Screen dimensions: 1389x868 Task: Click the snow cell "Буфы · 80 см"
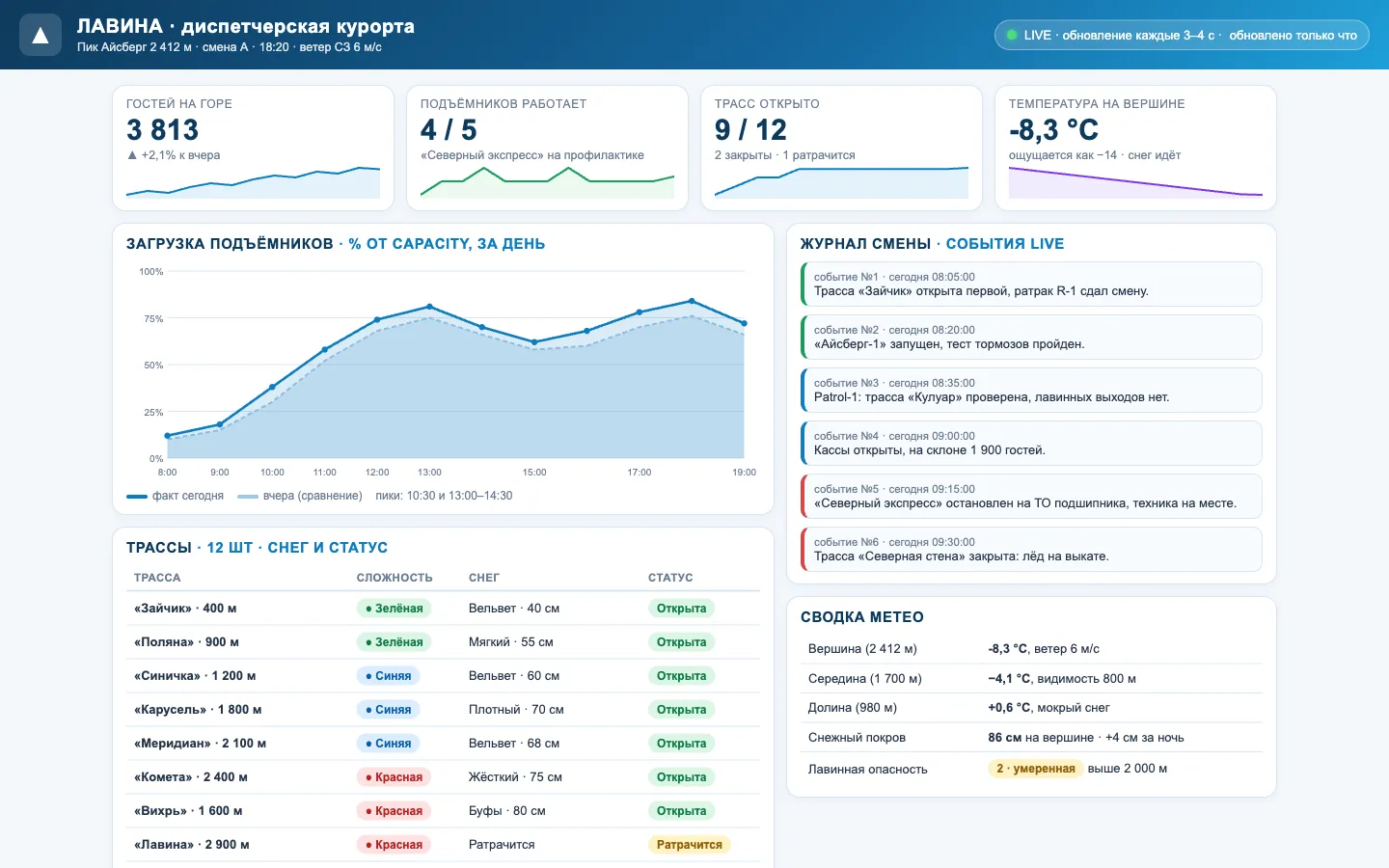507,811
